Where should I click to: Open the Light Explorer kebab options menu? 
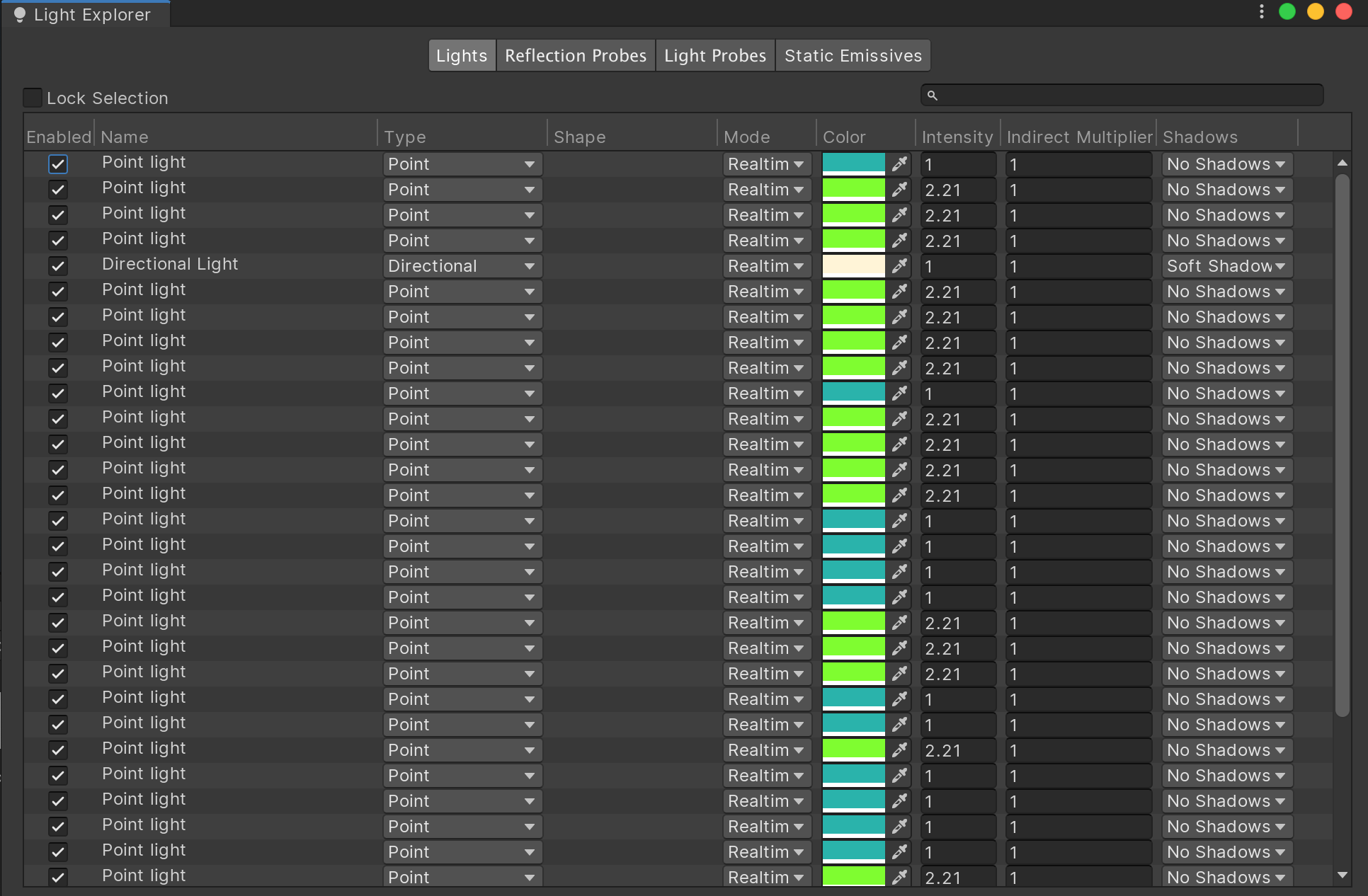[1261, 12]
